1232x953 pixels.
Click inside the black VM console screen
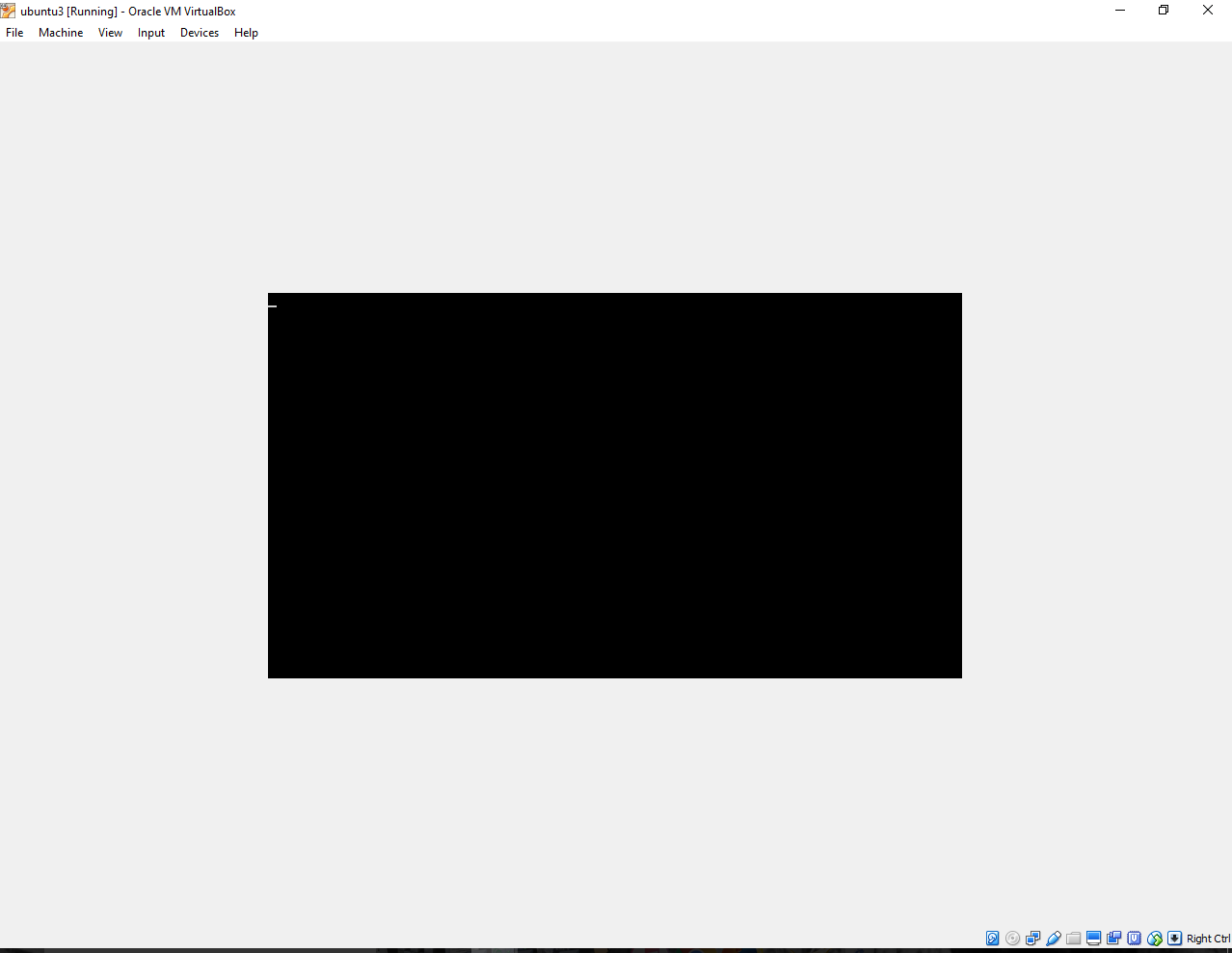coord(615,486)
